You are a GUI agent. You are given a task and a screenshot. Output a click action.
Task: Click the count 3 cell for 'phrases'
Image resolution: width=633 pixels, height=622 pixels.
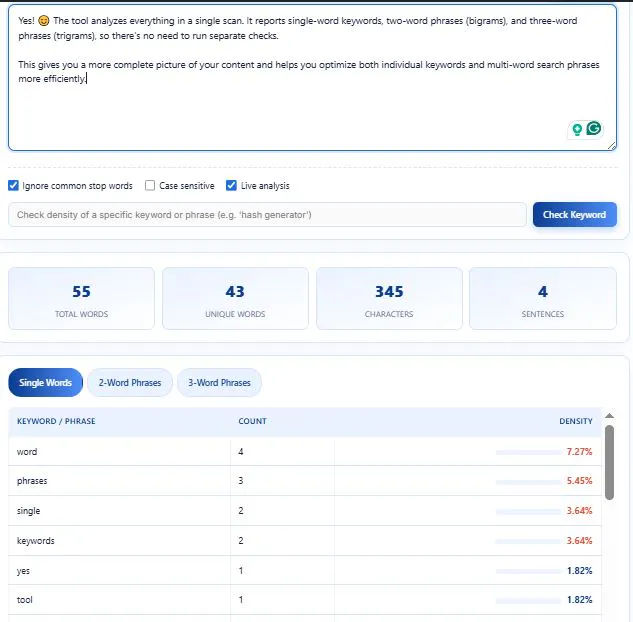pos(282,481)
